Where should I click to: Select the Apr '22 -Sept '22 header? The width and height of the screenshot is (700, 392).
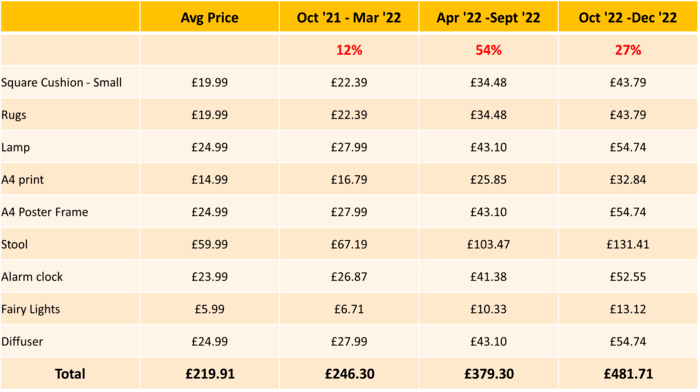click(488, 17)
